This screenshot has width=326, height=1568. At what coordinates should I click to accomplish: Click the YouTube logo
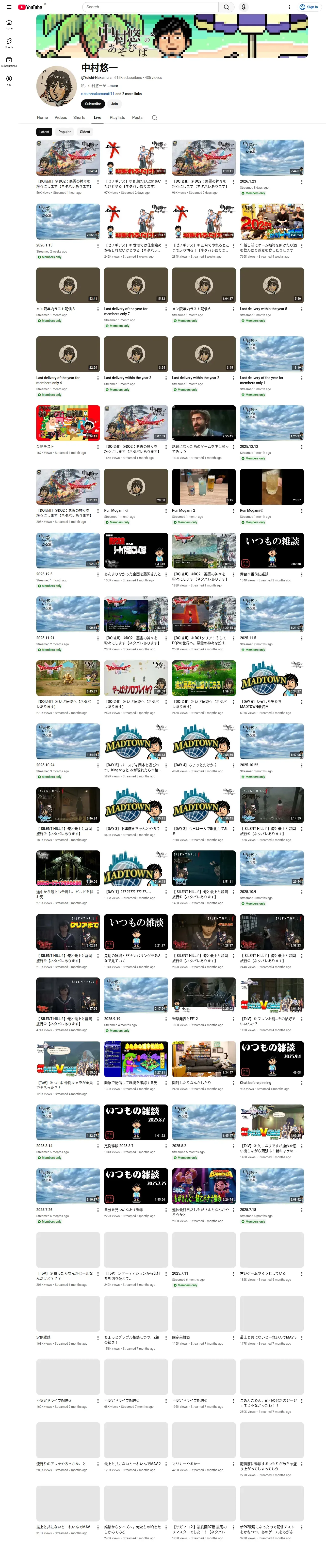pyautogui.click(x=30, y=7)
